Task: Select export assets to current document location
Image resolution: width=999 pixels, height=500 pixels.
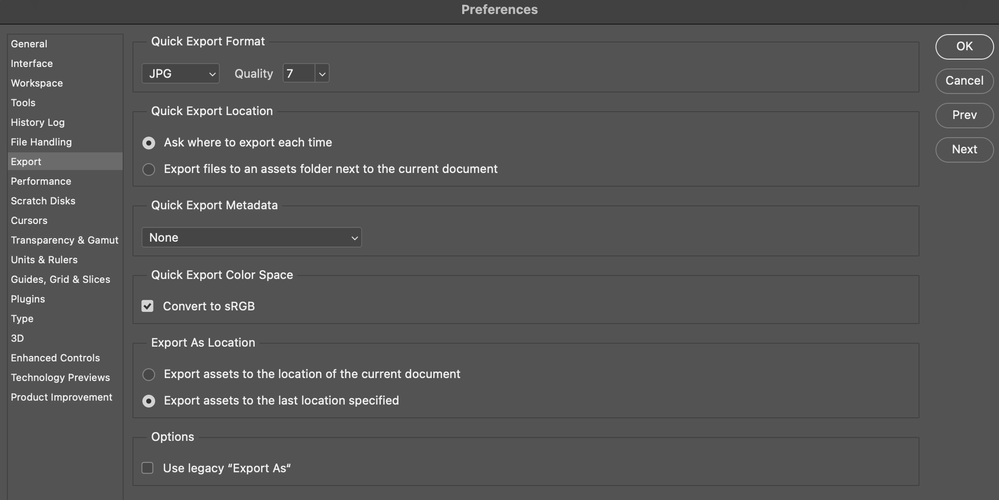Action: (x=149, y=375)
